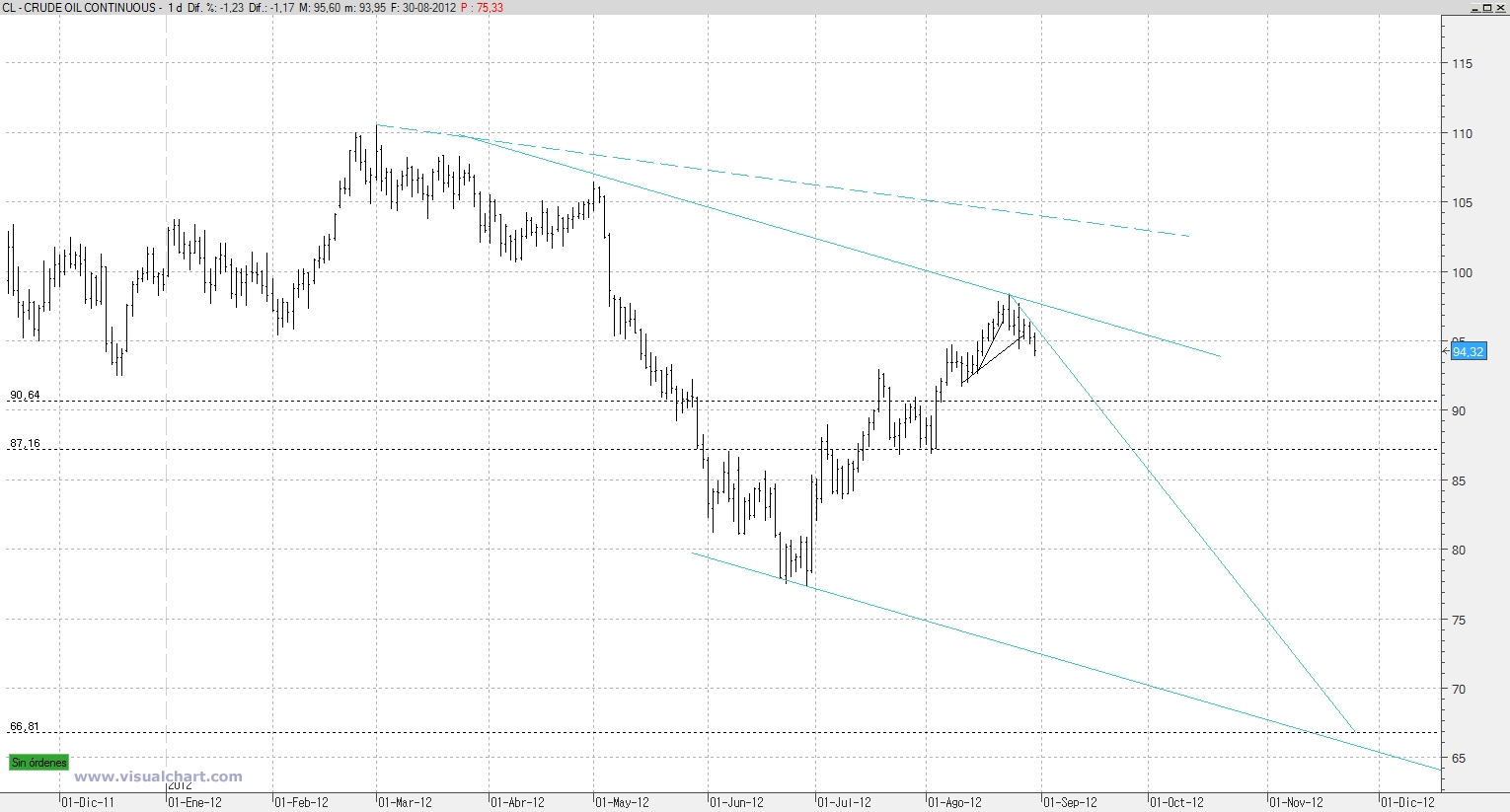Click the 105 price axis label
The width and height of the screenshot is (1510, 812).
click(1462, 203)
